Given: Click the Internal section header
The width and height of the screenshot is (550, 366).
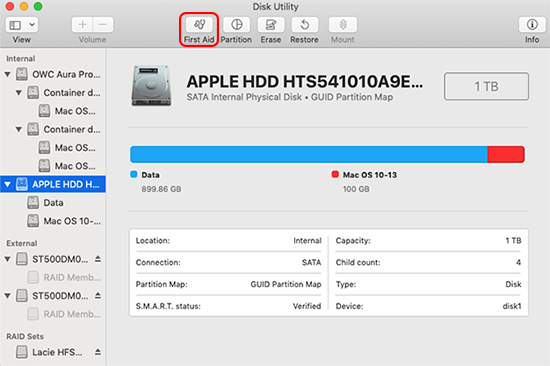Looking at the screenshot, I should [x=21, y=59].
